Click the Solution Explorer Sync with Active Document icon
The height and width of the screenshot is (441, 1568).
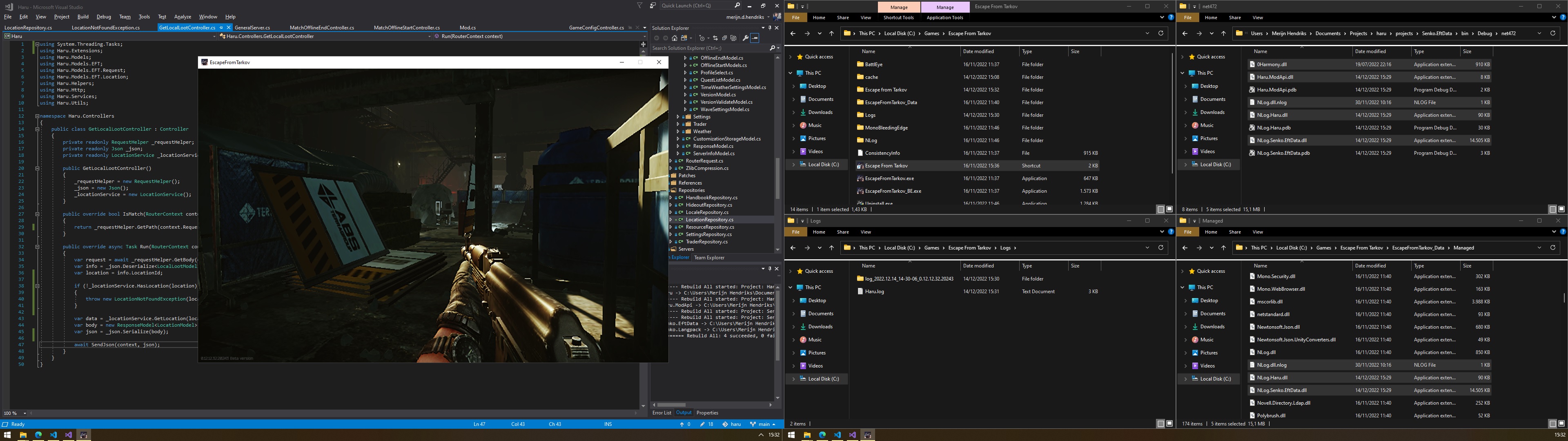(x=715, y=38)
